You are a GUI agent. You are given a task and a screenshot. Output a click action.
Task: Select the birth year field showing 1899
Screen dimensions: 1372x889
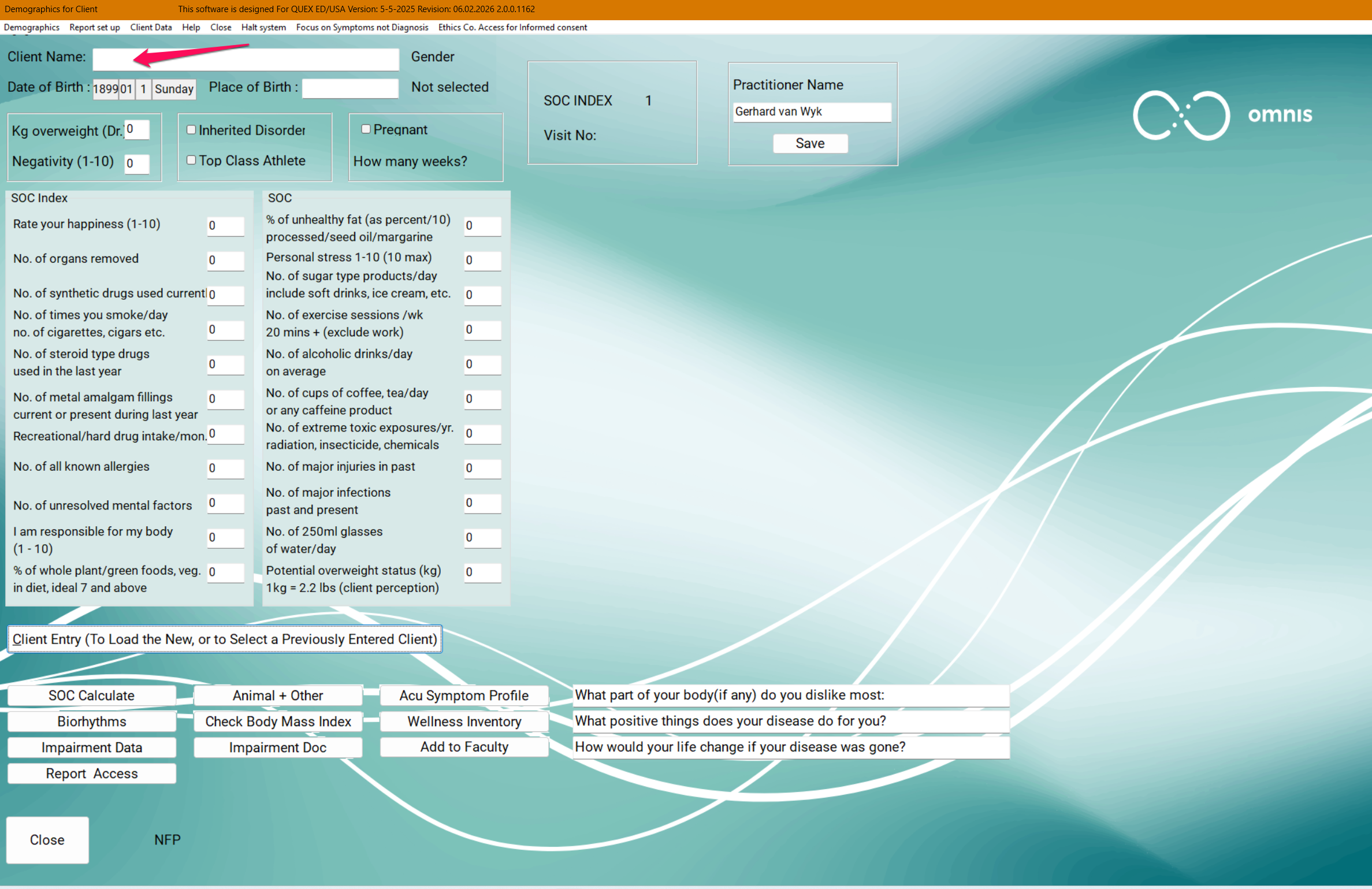pos(105,89)
